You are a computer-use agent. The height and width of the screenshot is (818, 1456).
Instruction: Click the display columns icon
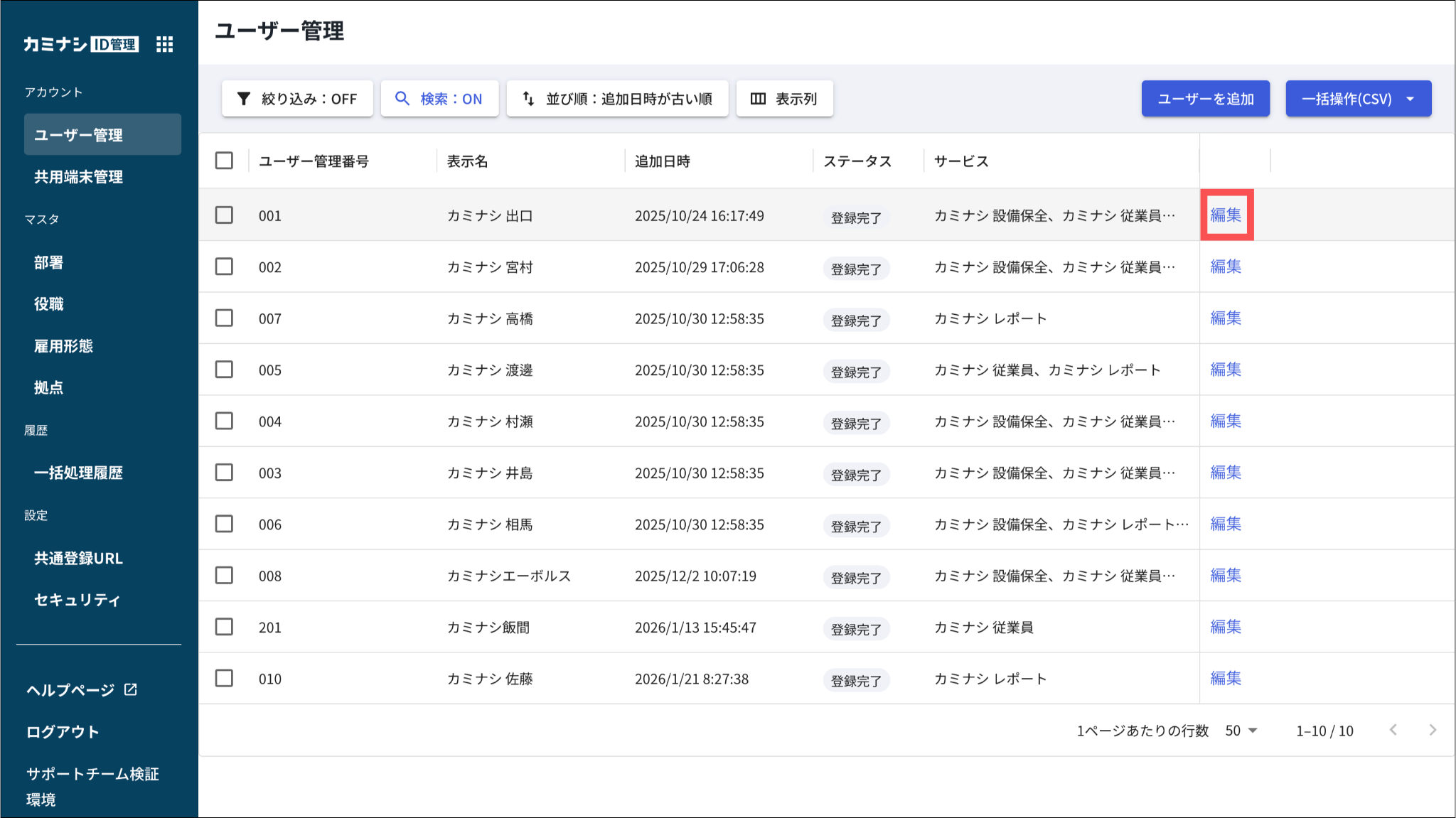click(x=758, y=99)
